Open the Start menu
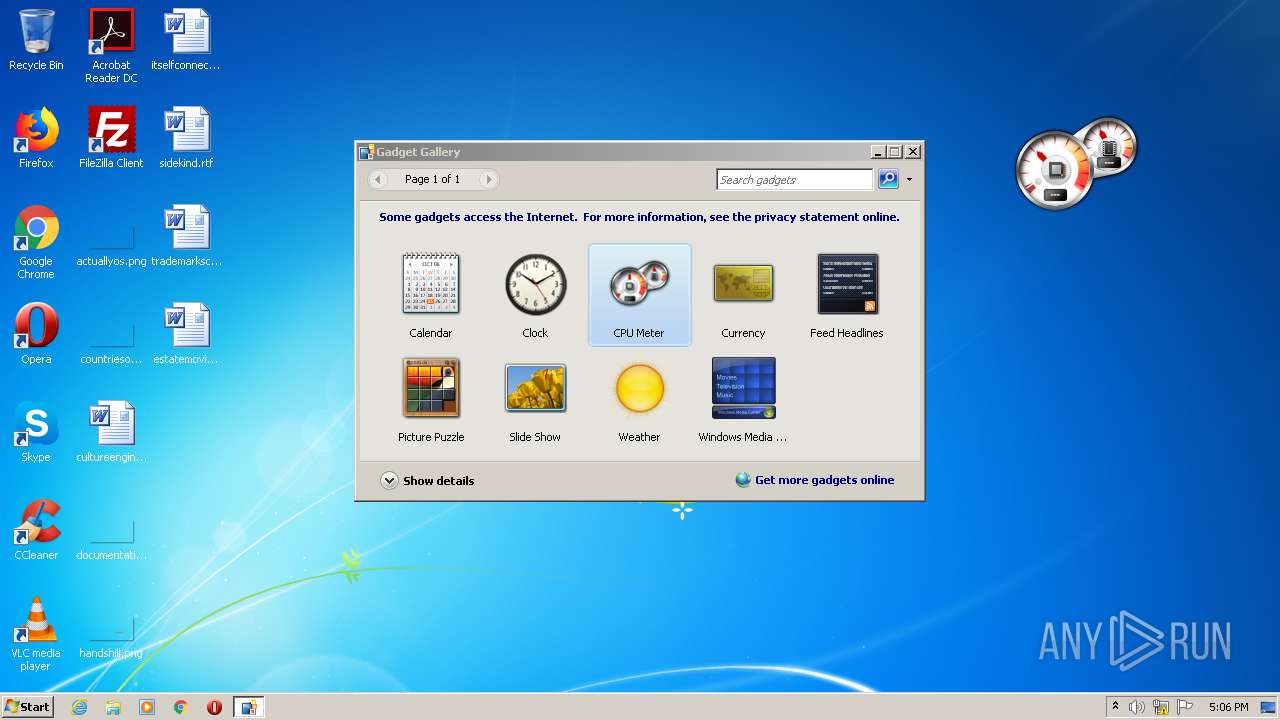This screenshot has height=720, width=1280. 28,706
